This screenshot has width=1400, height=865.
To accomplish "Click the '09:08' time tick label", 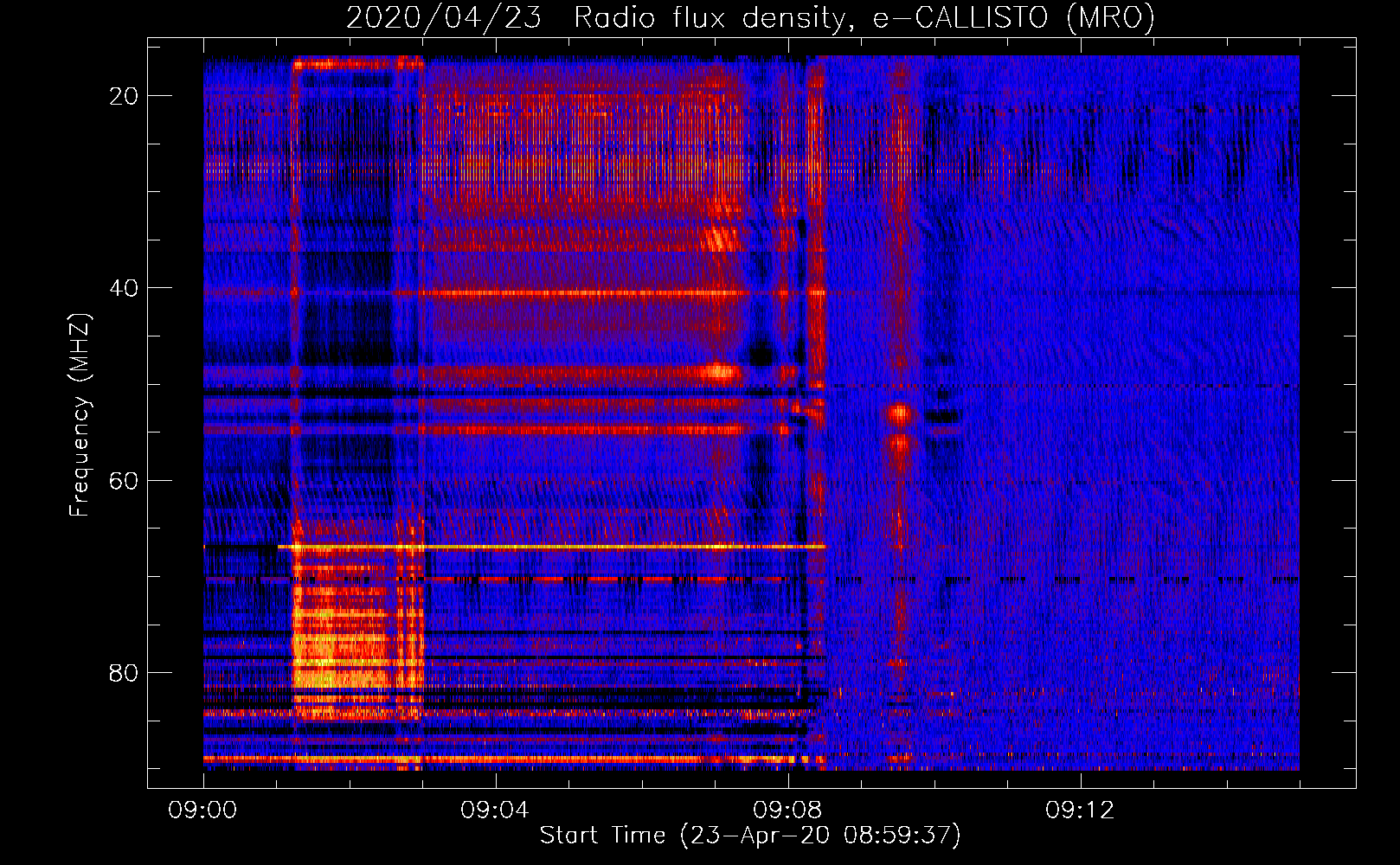I will [x=787, y=811].
